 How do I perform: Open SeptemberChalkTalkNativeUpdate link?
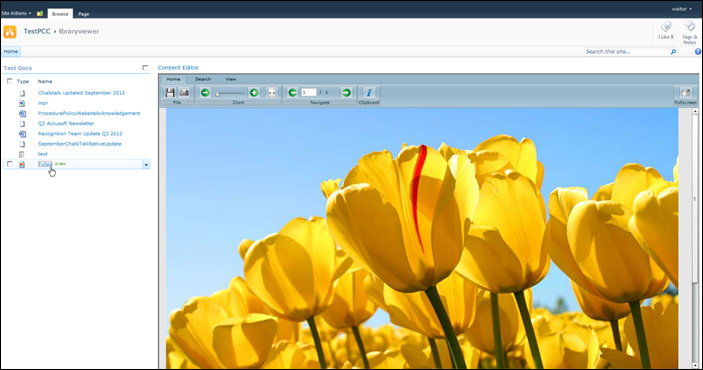pyautogui.click(x=80, y=144)
